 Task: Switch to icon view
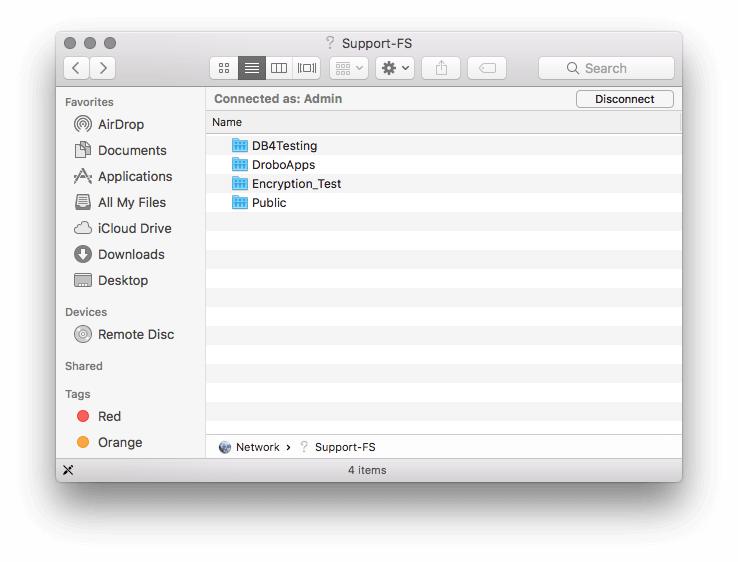click(224, 68)
